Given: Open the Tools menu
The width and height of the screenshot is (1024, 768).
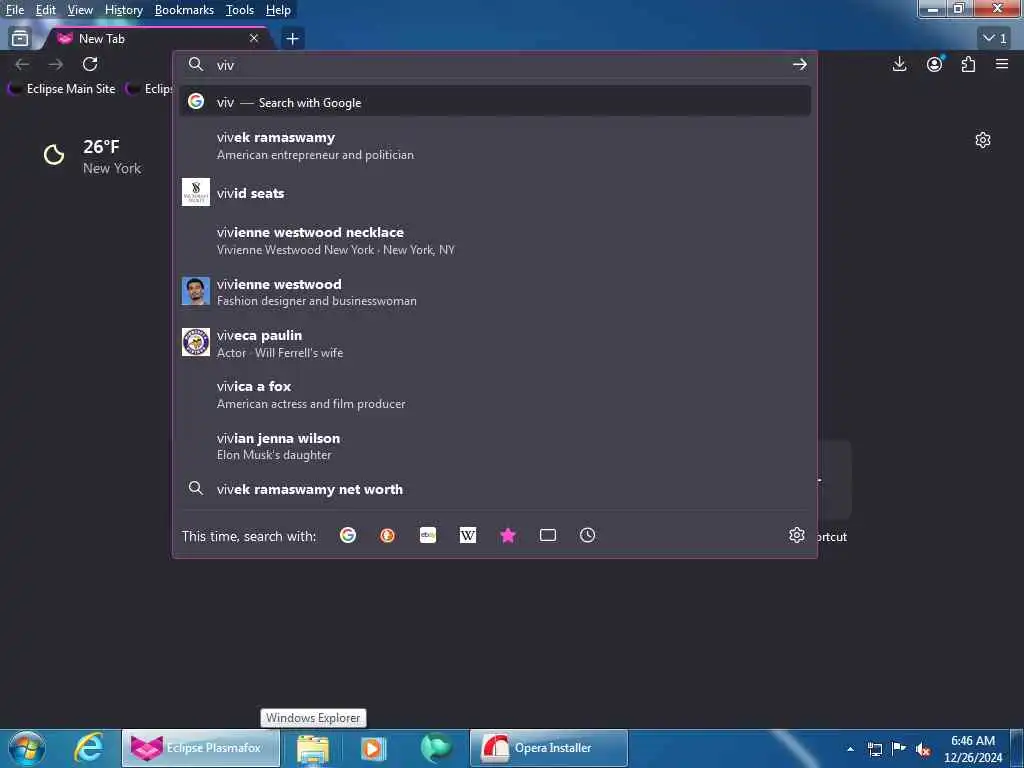Looking at the screenshot, I should point(240,10).
